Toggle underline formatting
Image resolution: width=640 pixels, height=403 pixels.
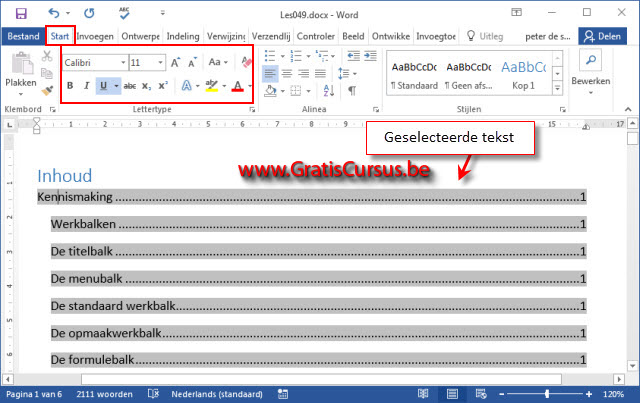[x=104, y=86]
